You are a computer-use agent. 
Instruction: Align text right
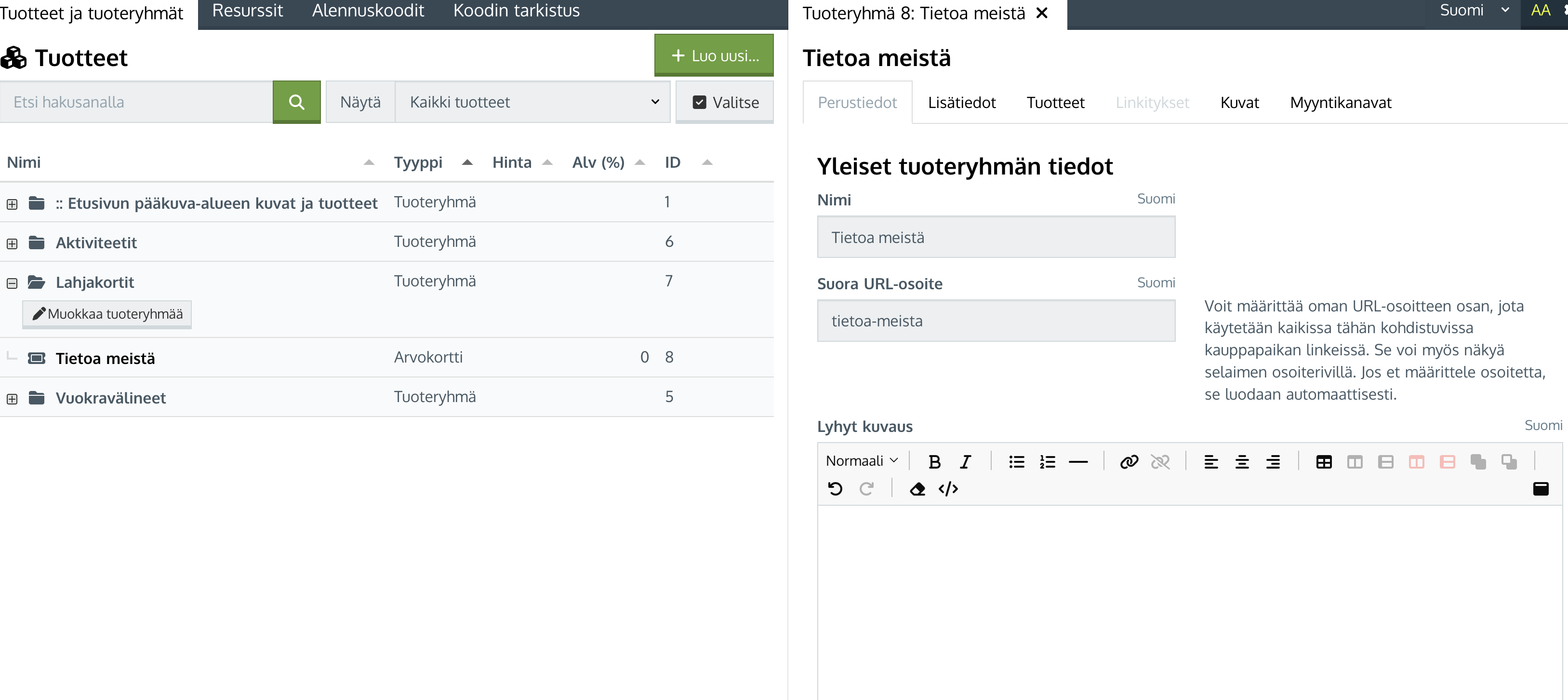coord(1273,462)
